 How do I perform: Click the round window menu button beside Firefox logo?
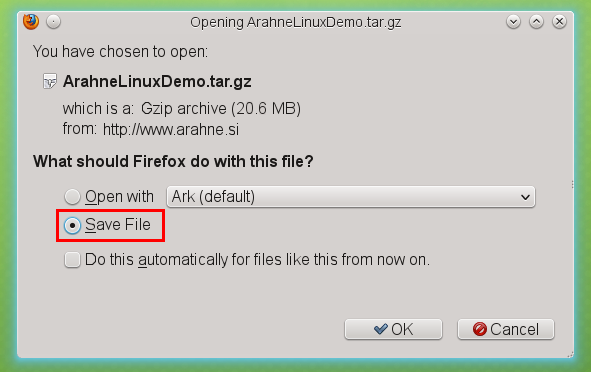pyautogui.click(x=54, y=22)
